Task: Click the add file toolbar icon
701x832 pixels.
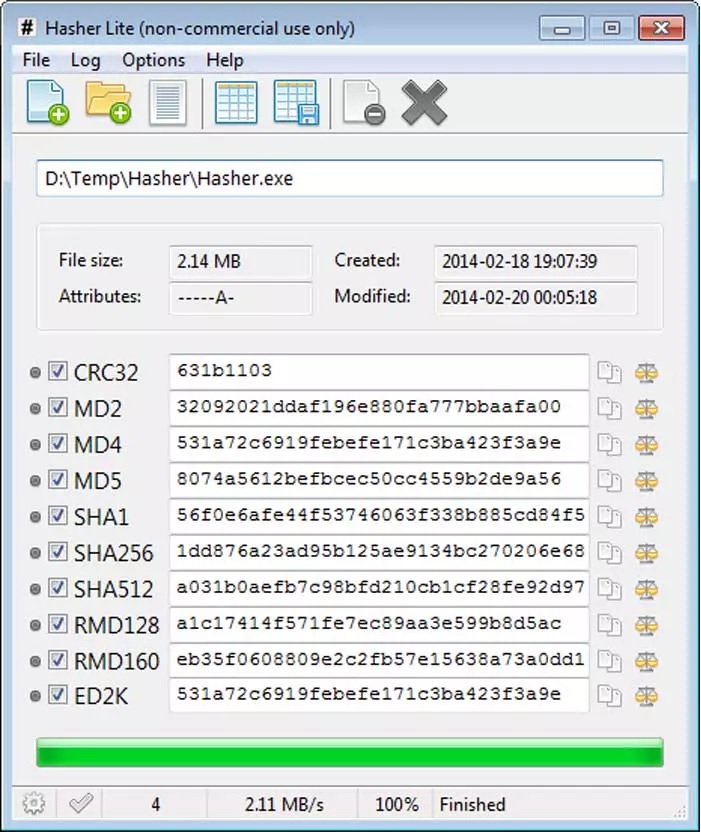Action: (x=48, y=103)
